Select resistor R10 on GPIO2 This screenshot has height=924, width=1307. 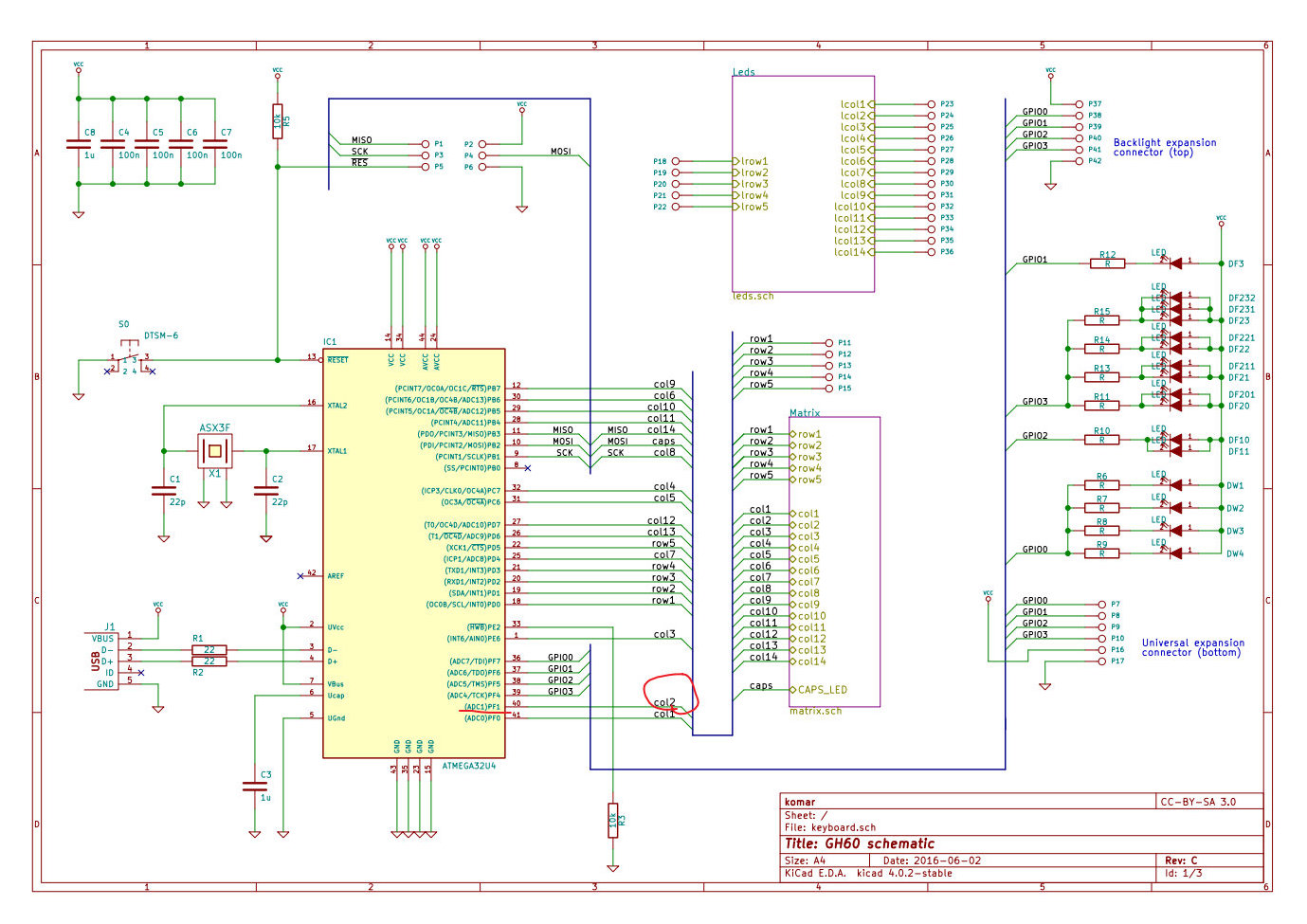[1101, 438]
